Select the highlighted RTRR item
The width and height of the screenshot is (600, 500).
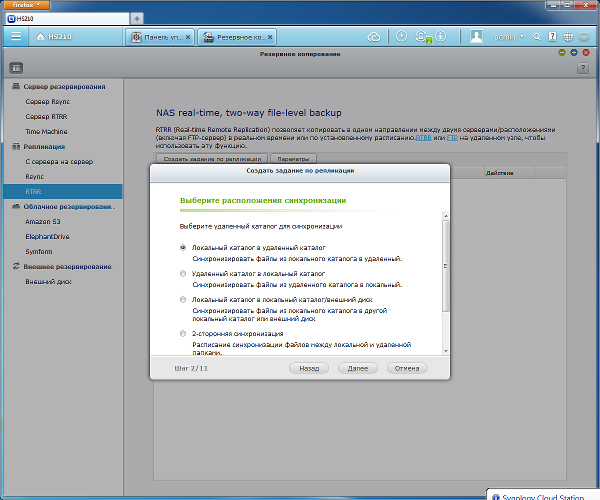point(63,191)
